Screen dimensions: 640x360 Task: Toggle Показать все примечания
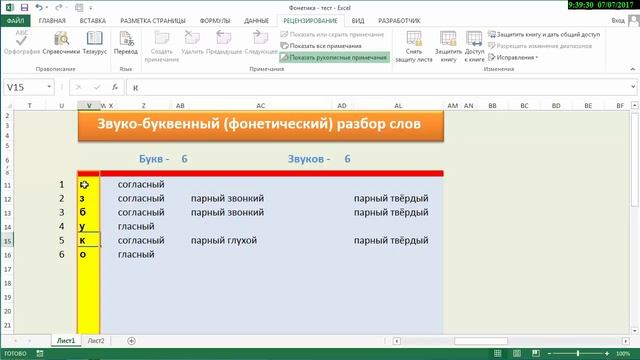pos(321,46)
